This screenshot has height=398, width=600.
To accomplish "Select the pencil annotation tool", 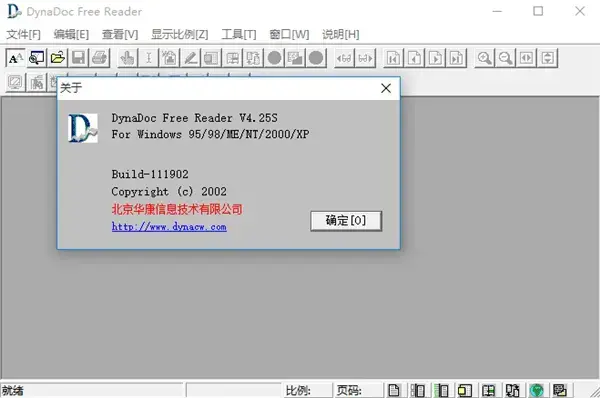I will (x=191, y=58).
